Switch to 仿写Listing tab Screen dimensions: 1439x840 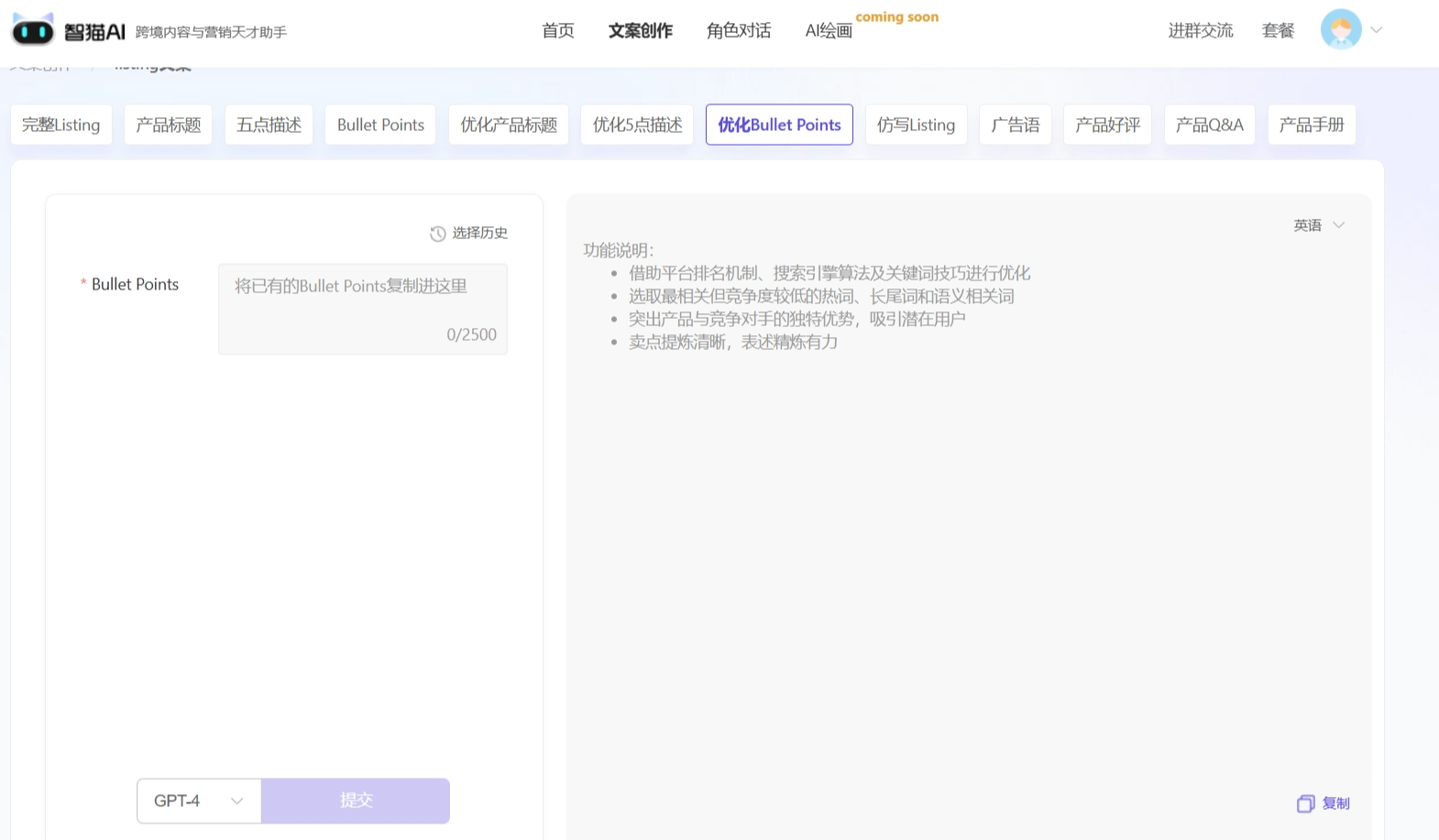tap(917, 125)
